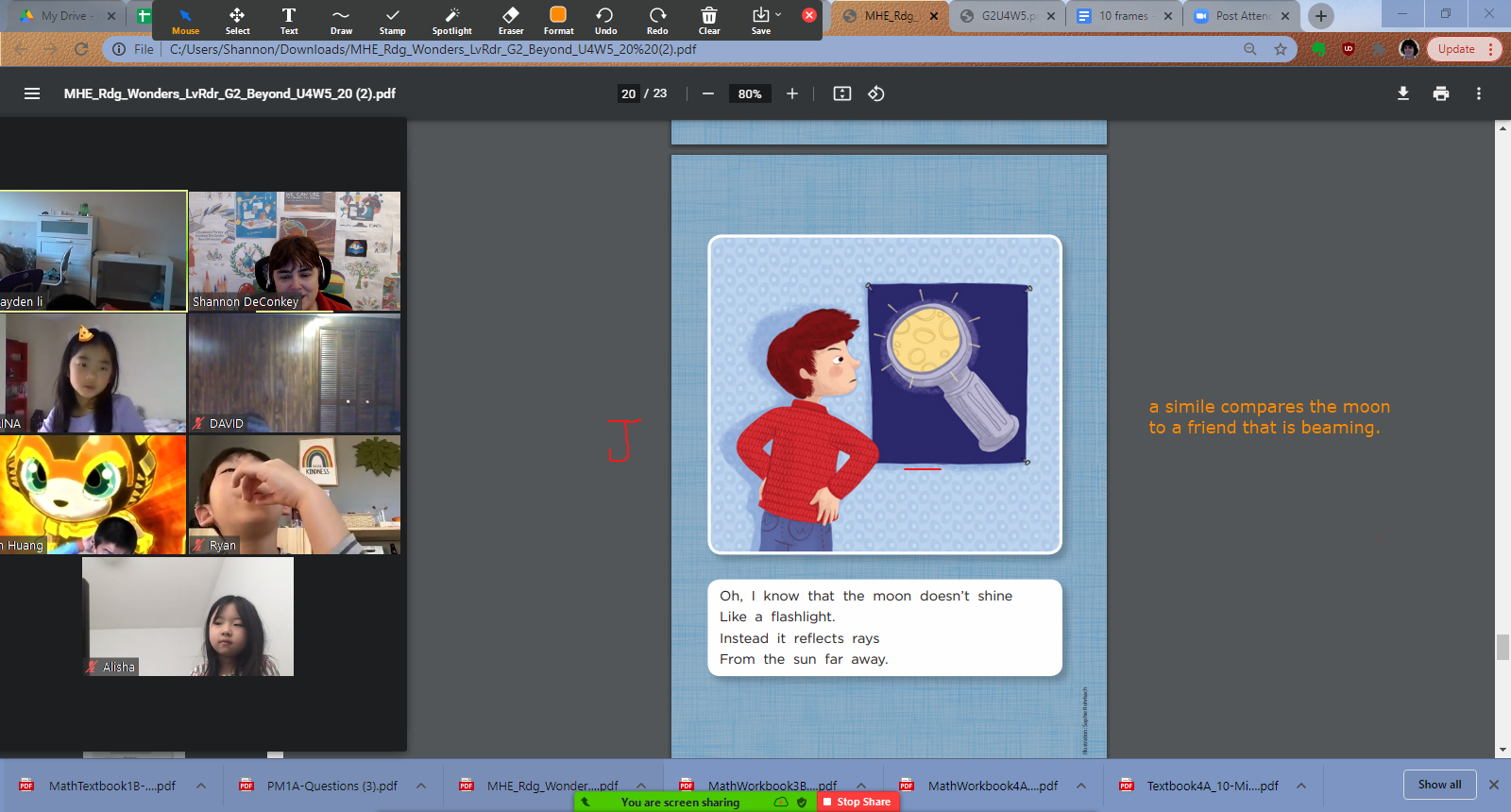Expand PM1A-Questions download options chevron
The width and height of the screenshot is (1511, 812).
(x=421, y=786)
